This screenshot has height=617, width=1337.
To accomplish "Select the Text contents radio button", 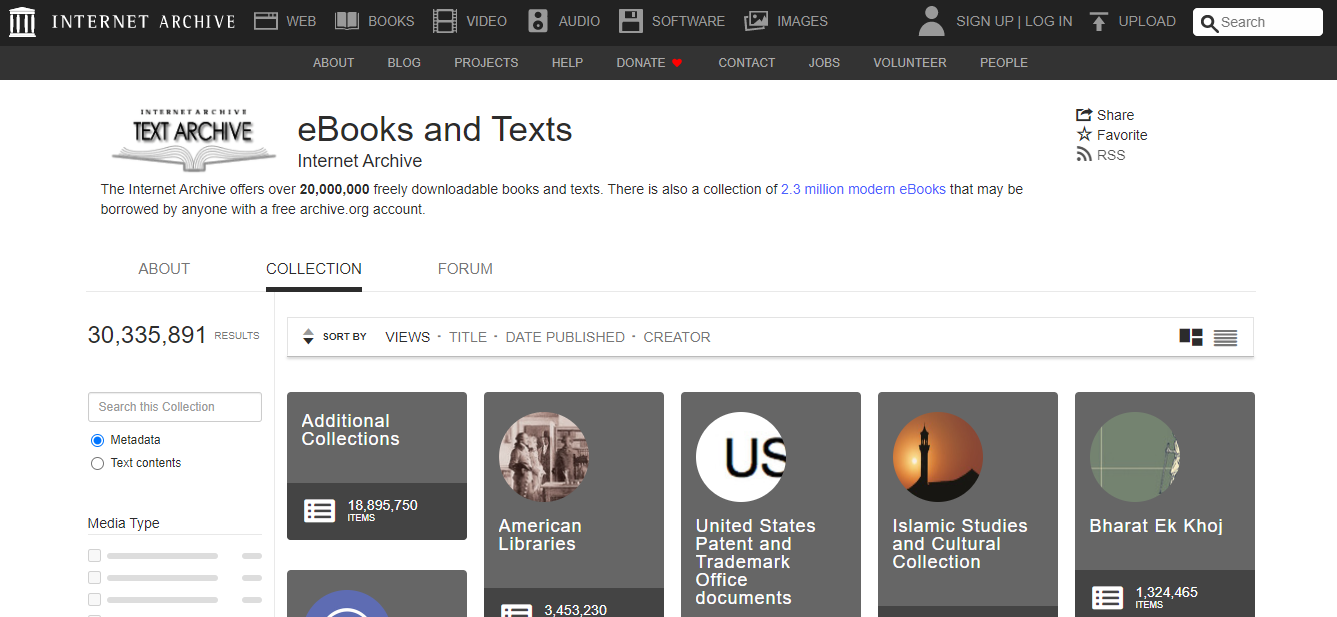I will pos(97,463).
